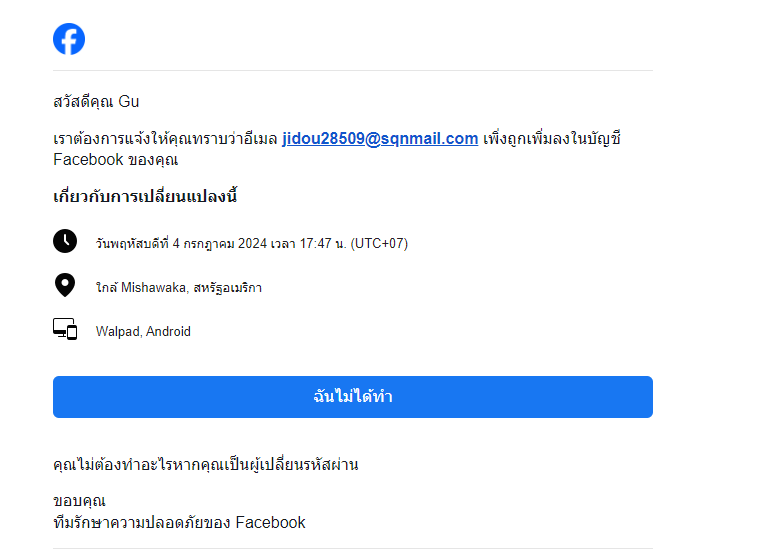Click the ทีมรักษาความปลอดภัยของ Facebook signature

[179, 522]
